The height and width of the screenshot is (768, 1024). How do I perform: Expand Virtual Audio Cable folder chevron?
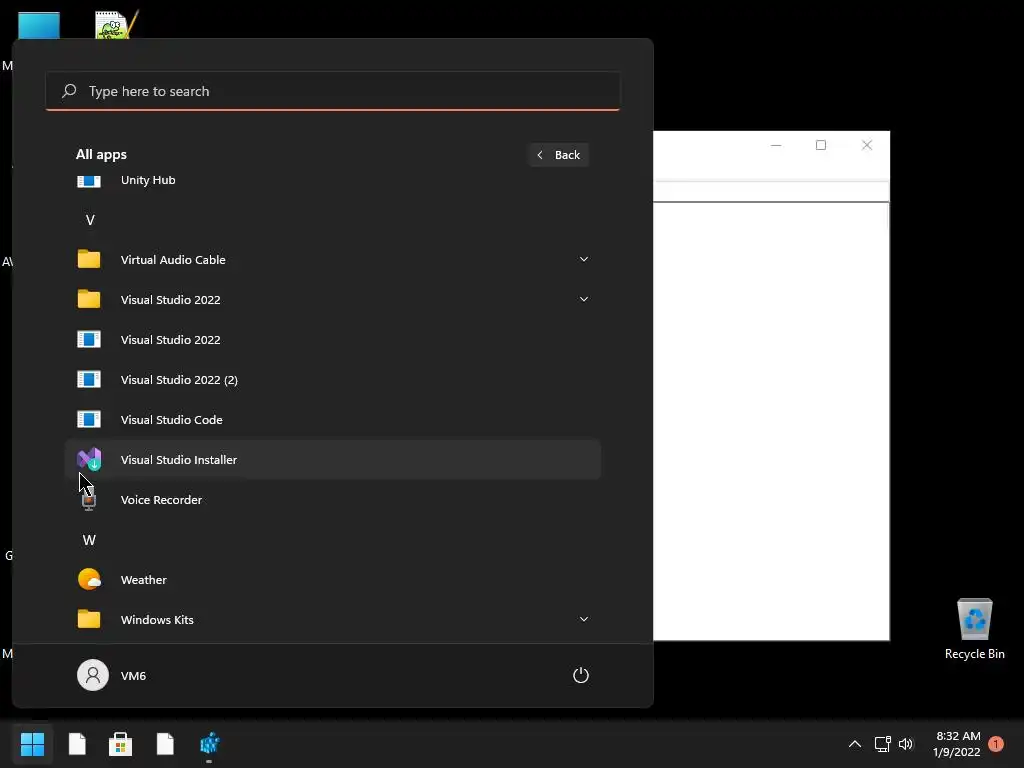point(584,259)
